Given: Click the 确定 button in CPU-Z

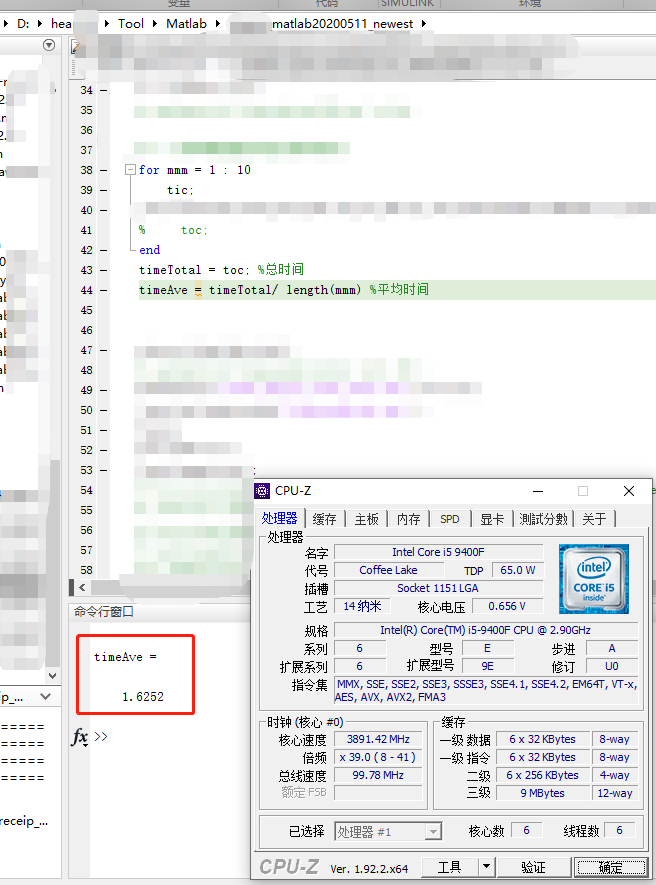Looking at the screenshot, I should click(611, 867).
